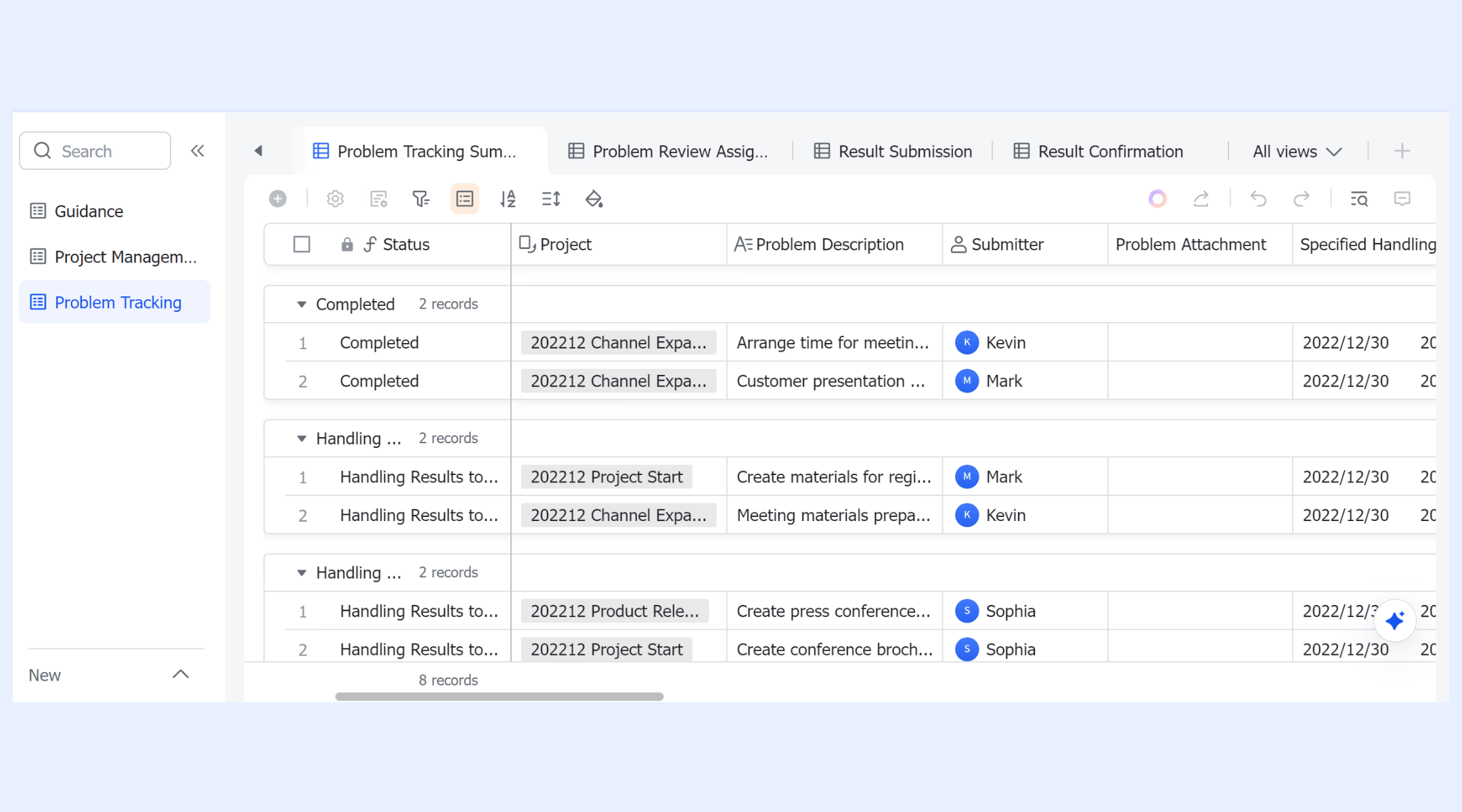Open Guidance in the sidebar
The width and height of the screenshot is (1462, 812).
pos(114,211)
